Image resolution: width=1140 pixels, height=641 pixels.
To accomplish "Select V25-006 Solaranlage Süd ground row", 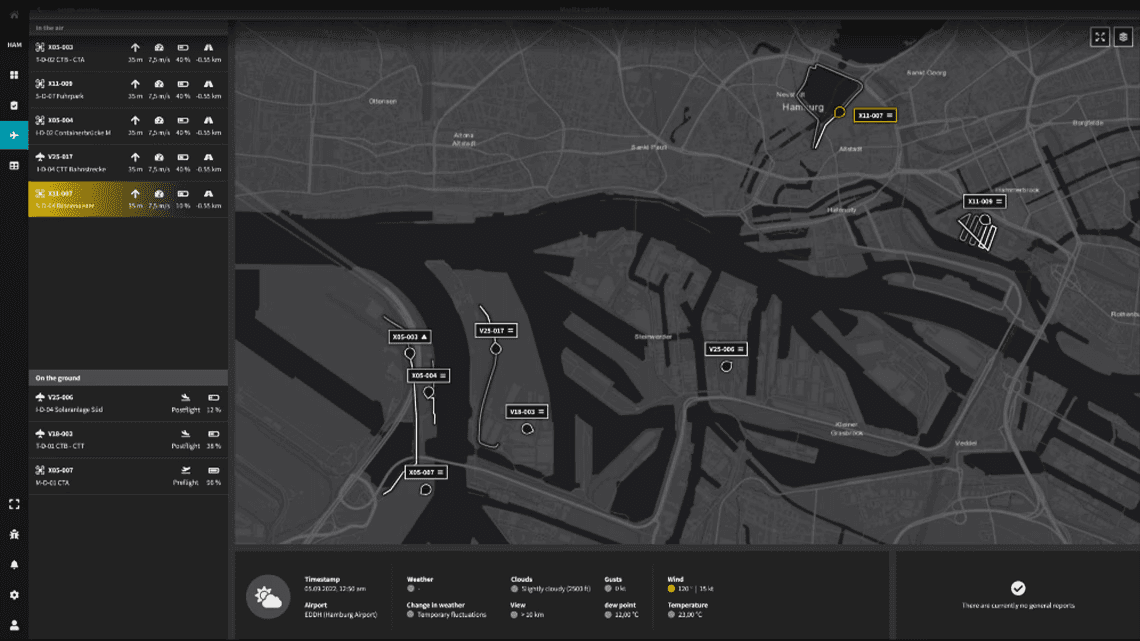I will click(128, 403).
